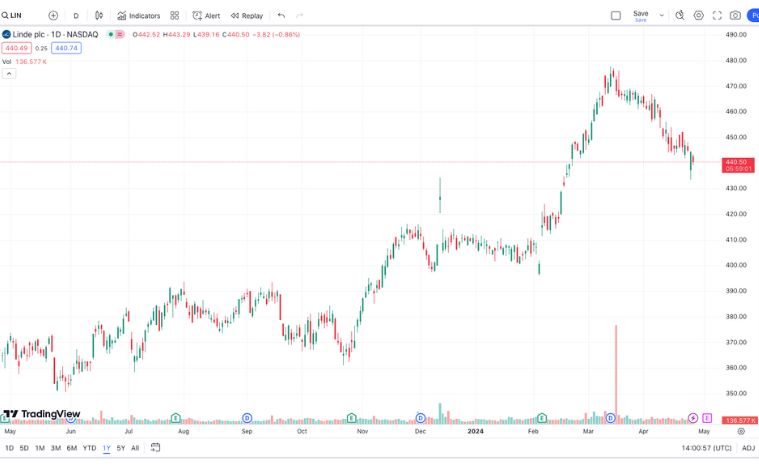
Task: Open chart settings gear icon
Action: 699,16
